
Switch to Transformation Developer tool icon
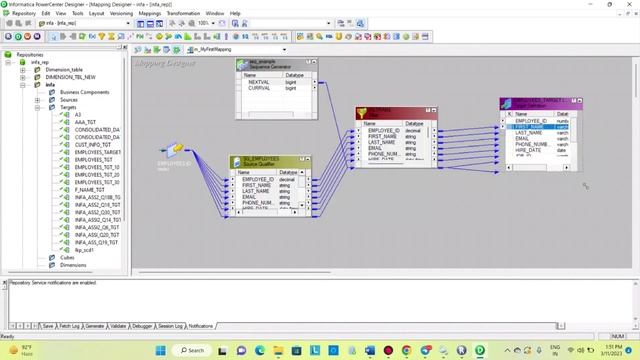[157, 50]
